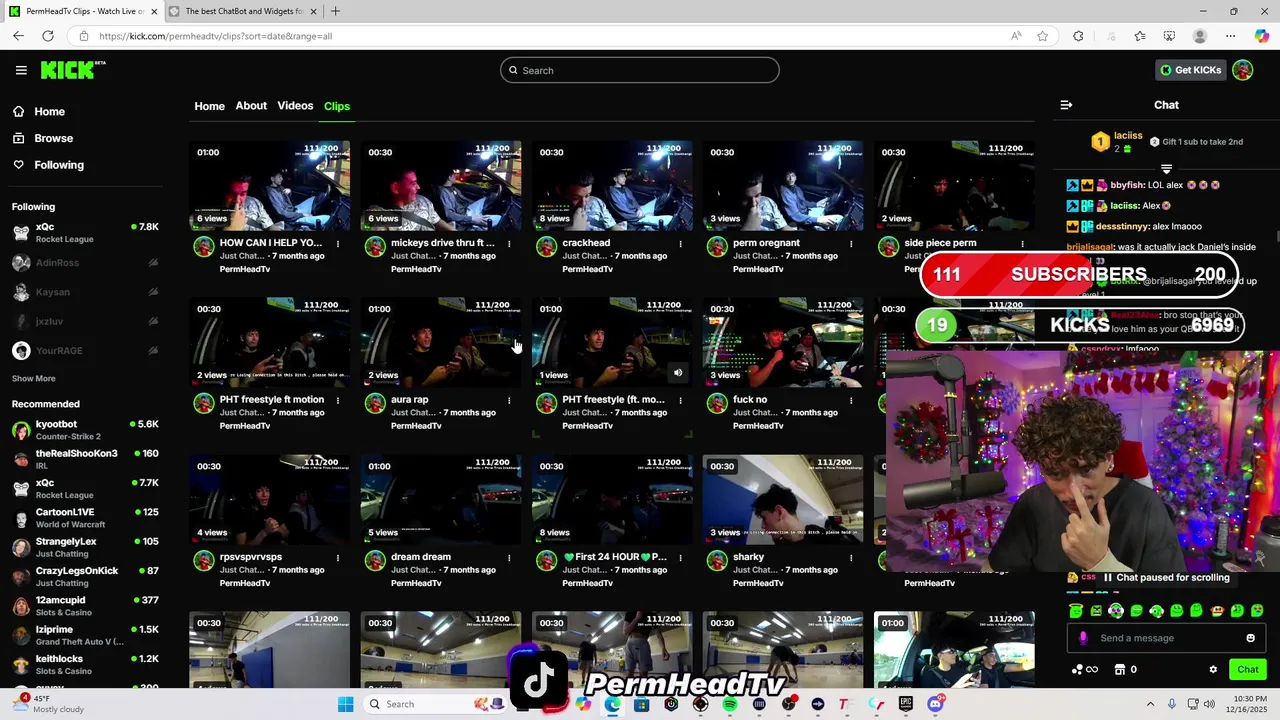Open chat settings gear icon
This screenshot has width=1280, height=720.
1213,670
